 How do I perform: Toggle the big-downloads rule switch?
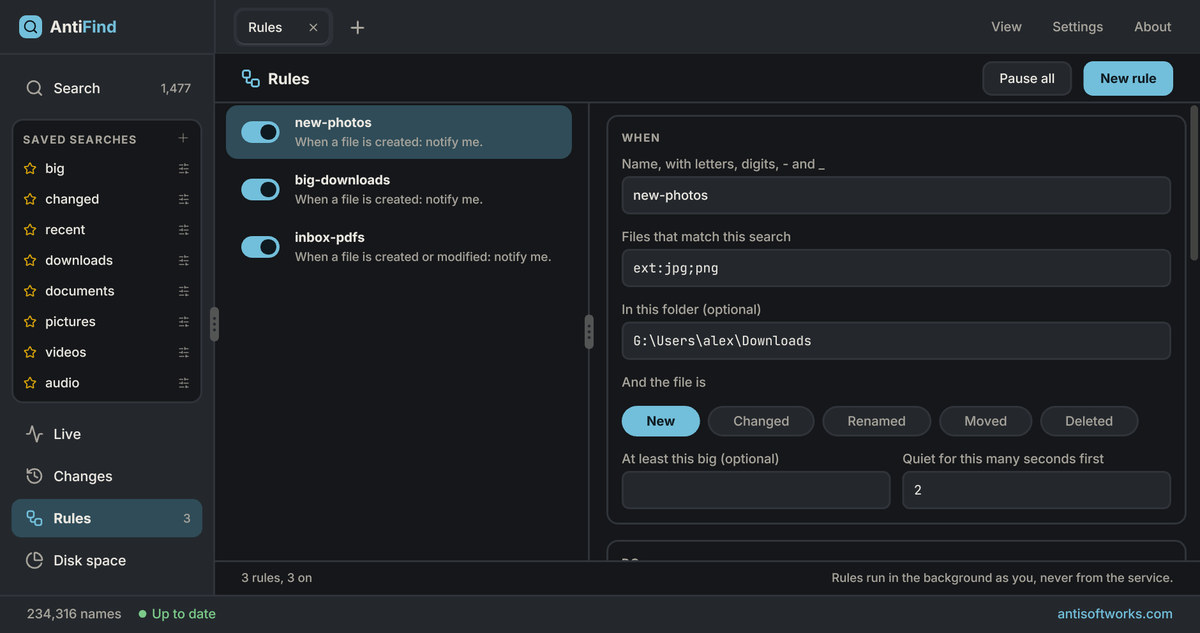coord(260,189)
